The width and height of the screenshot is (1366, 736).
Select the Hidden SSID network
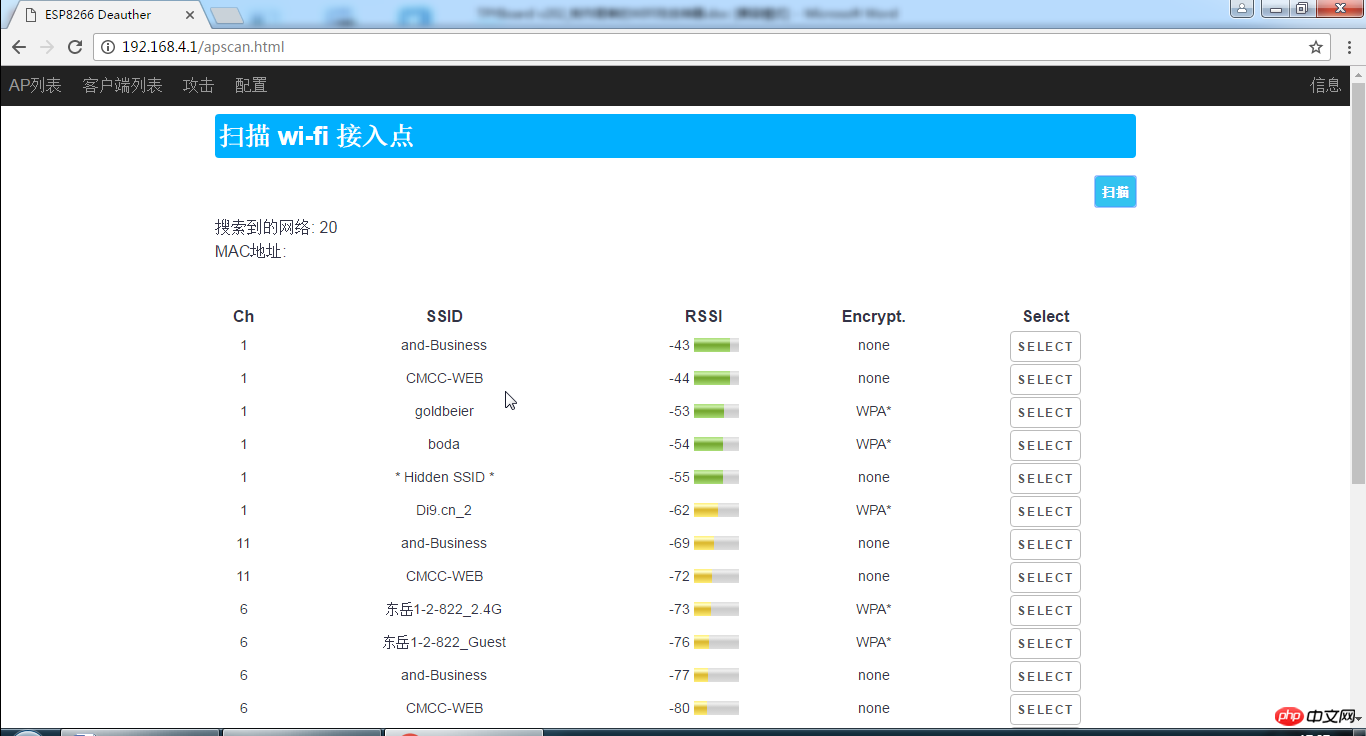tap(1045, 478)
